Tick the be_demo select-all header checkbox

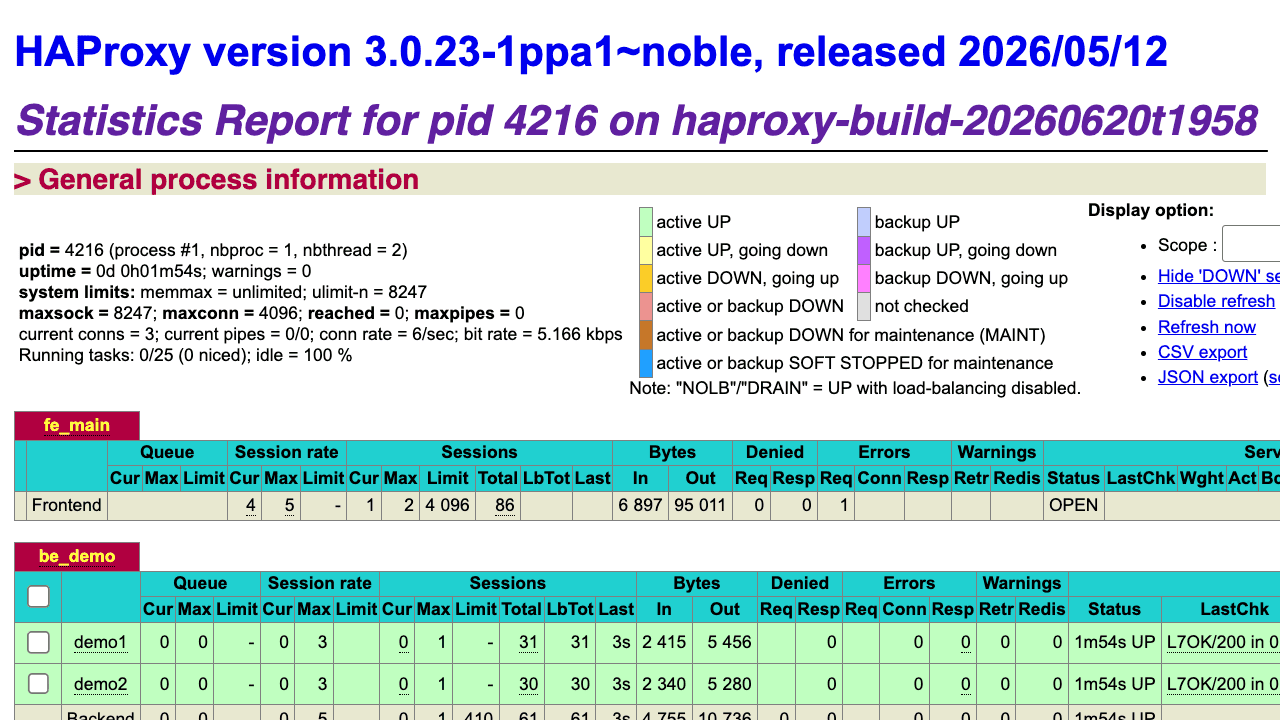pos(38,597)
